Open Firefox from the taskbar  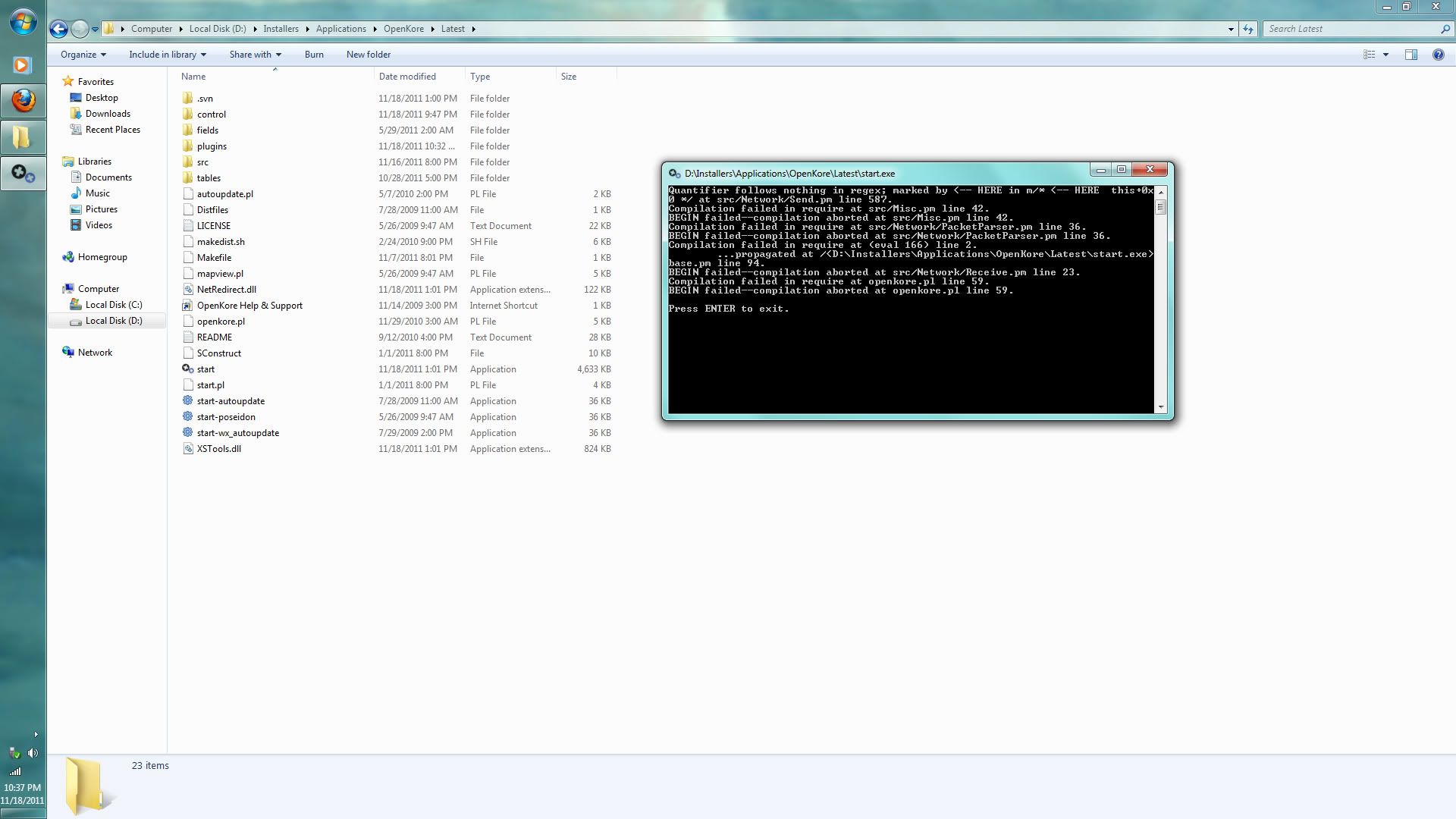pos(23,101)
